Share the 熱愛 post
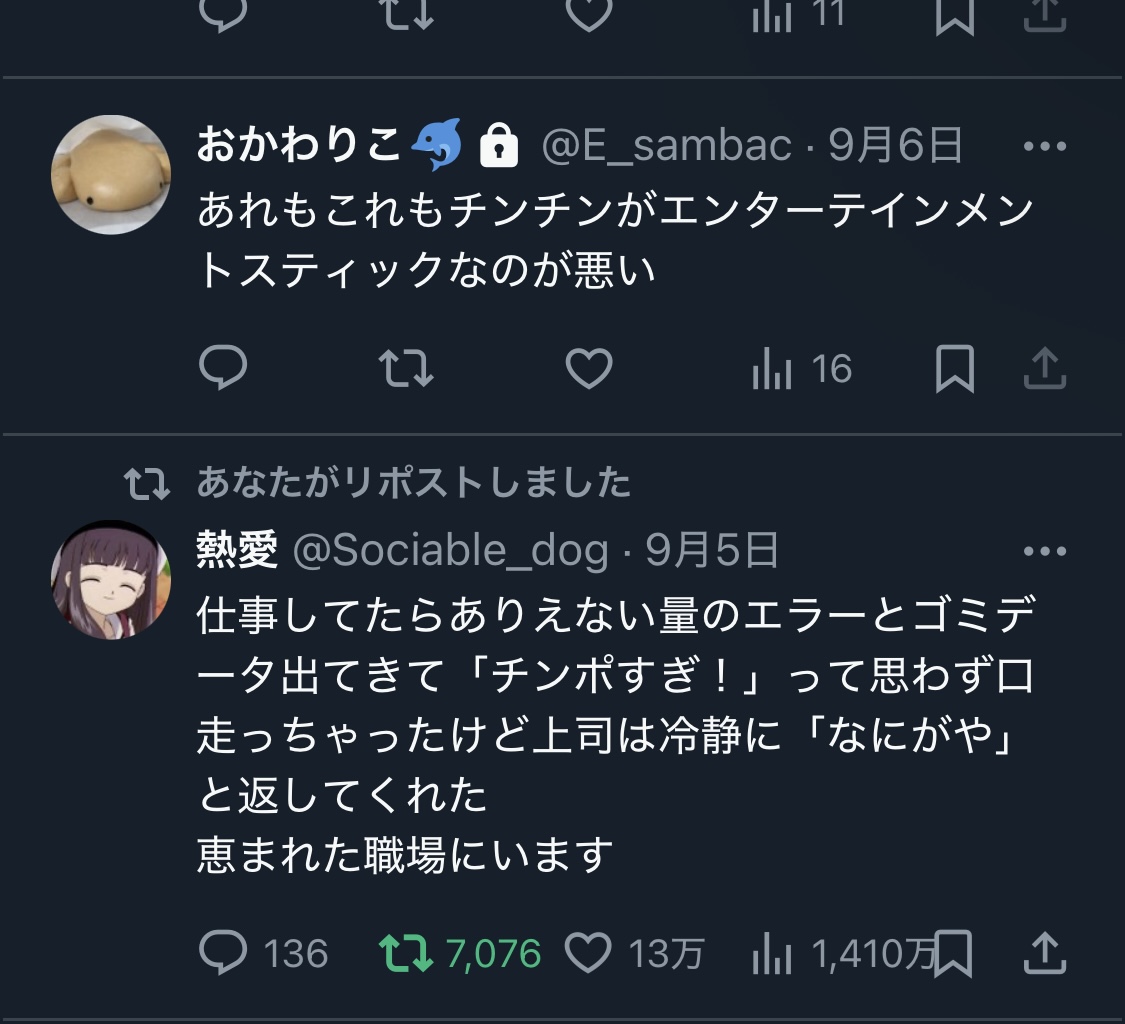Image resolution: width=1125 pixels, height=1024 pixels. [1045, 951]
